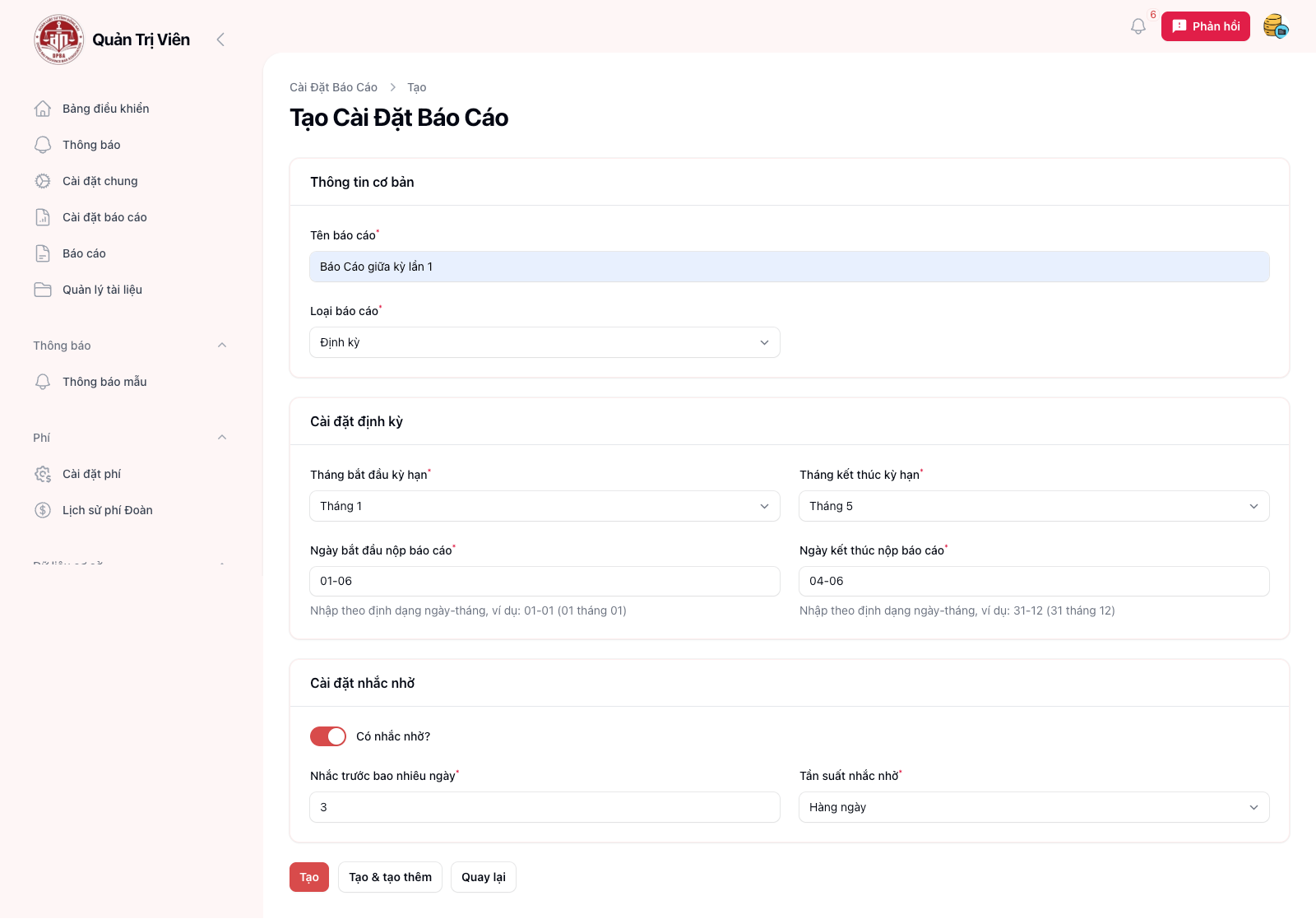This screenshot has height=919, width=1316.
Task: Open the Tần suất nhắc nhở dropdown
Action: pos(1033,807)
